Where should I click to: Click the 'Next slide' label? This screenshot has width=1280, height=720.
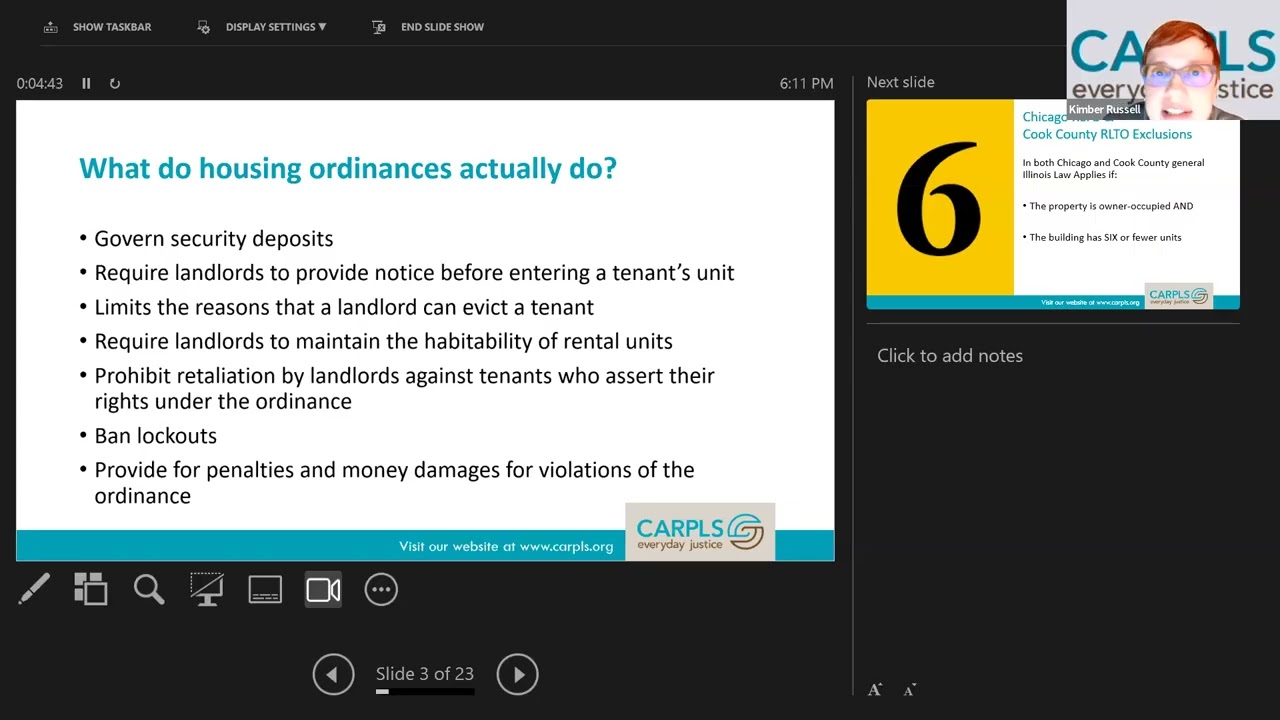point(901,82)
